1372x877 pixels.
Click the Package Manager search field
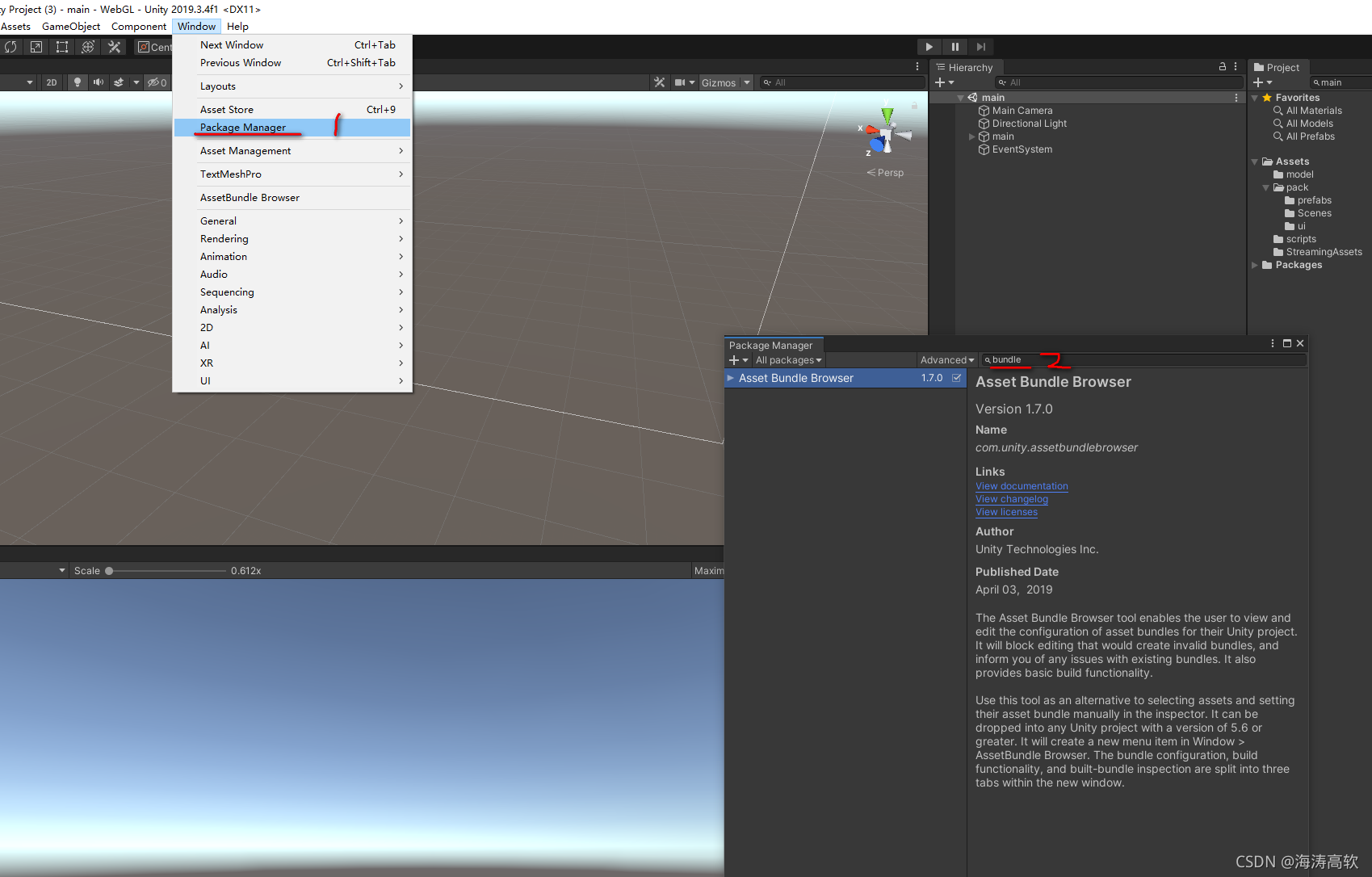tap(1143, 360)
